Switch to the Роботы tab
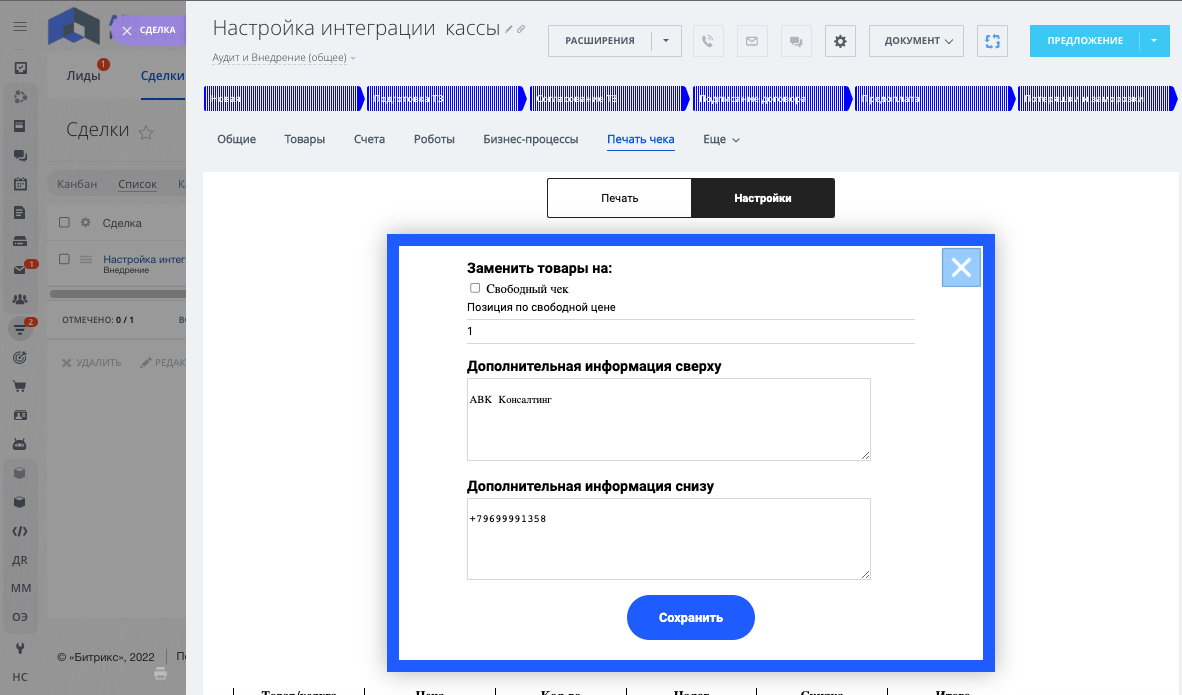Screen dimensions: 1182x695 [434, 139]
